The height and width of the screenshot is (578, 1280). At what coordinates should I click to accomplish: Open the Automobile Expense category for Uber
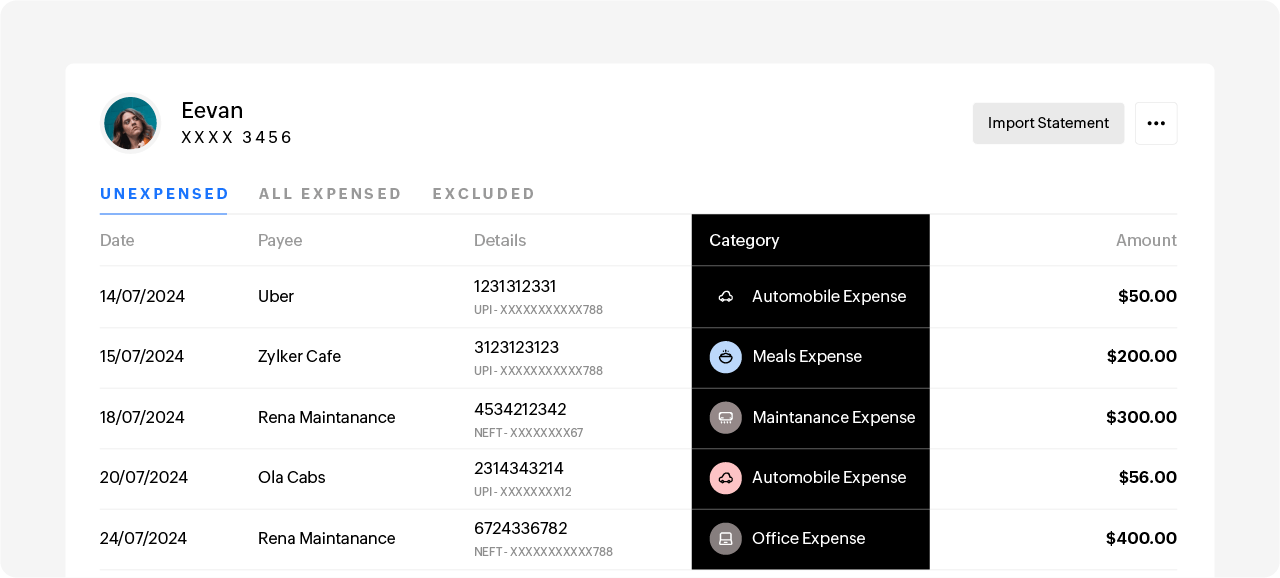(x=828, y=297)
